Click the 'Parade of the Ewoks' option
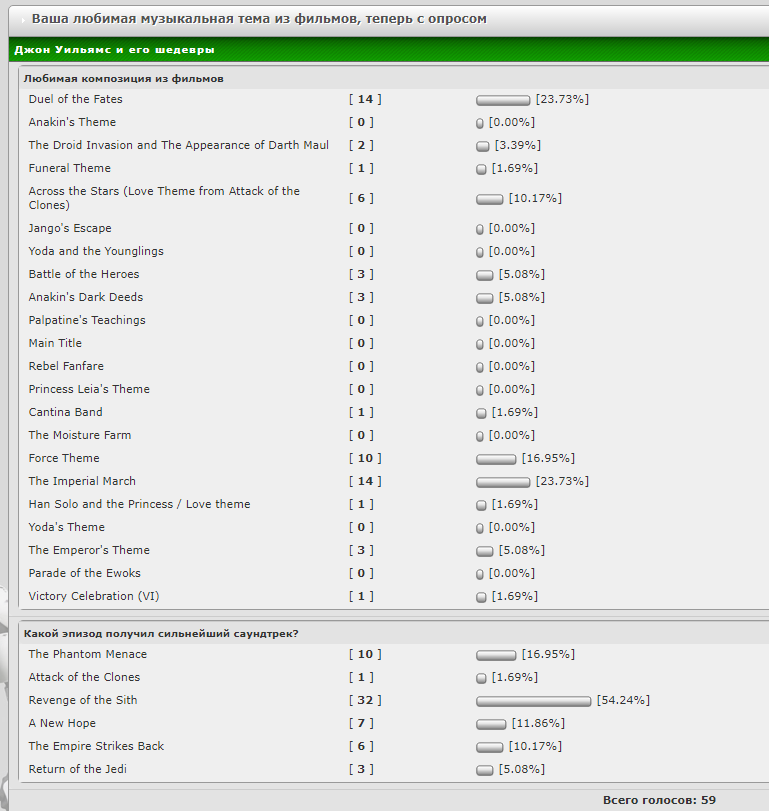This screenshot has width=769, height=811. [x=85, y=573]
